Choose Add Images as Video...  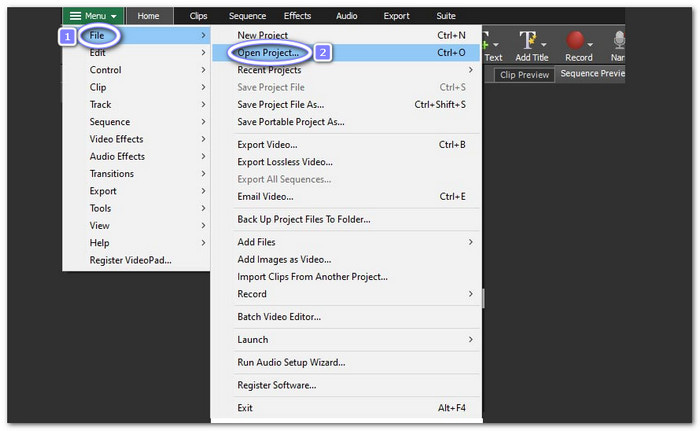(346, 260)
